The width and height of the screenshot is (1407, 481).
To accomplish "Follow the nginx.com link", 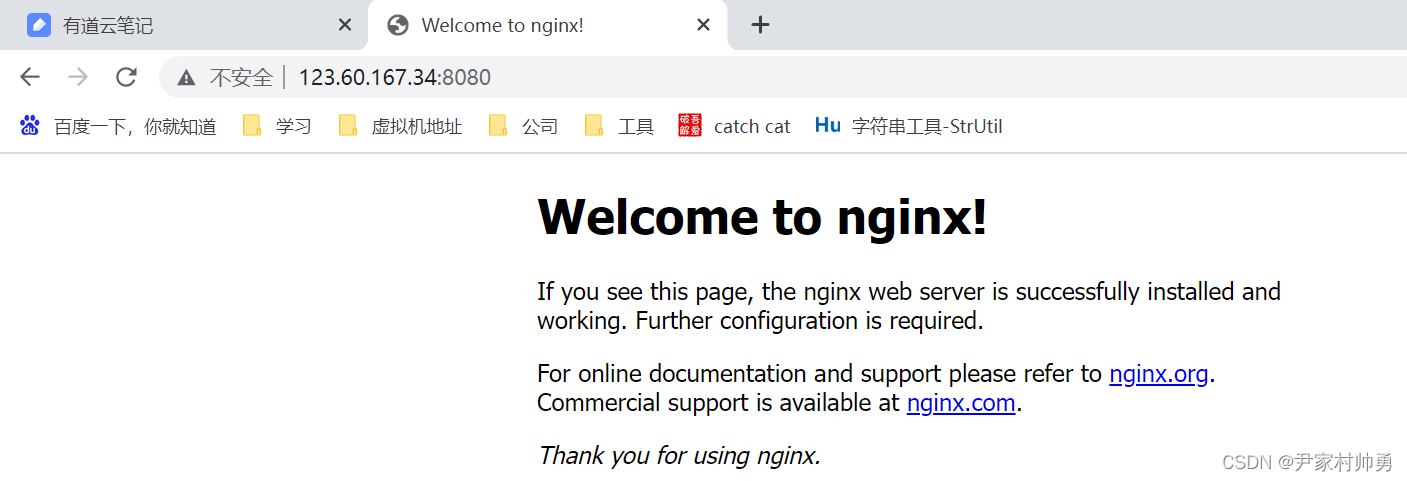I will tap(961, 403).
